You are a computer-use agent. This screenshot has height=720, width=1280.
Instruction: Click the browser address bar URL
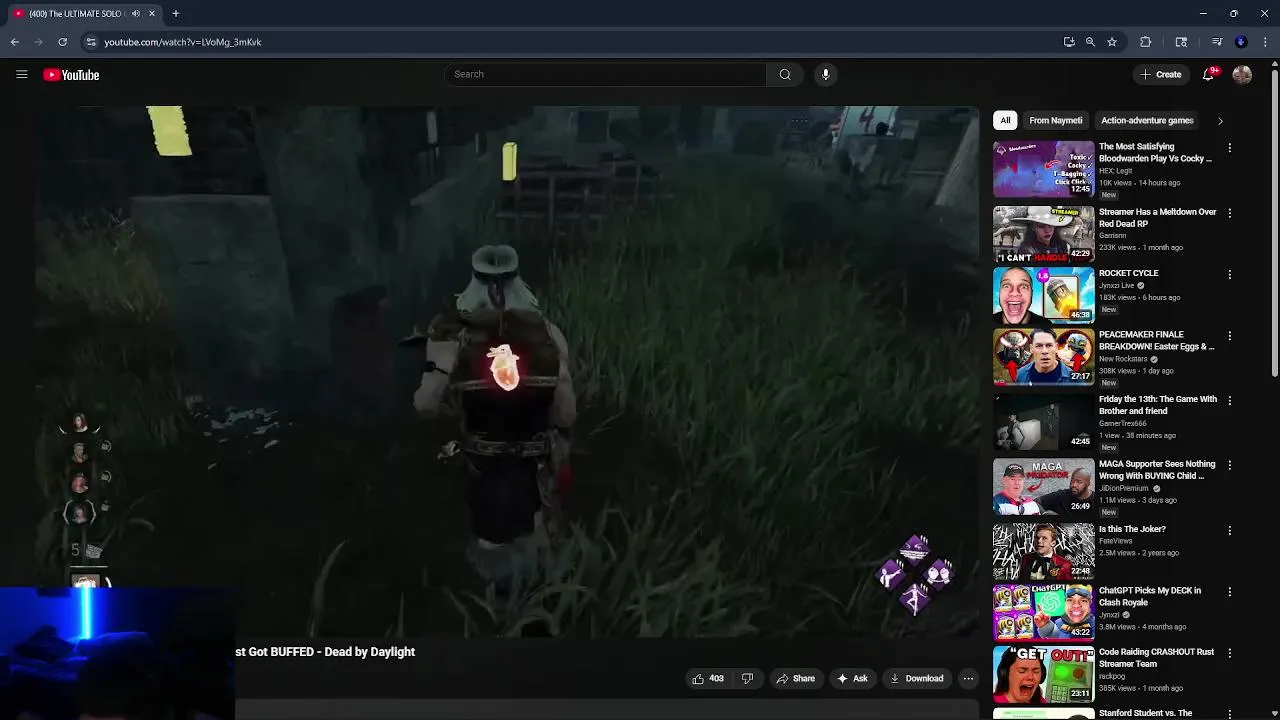tap(183, 42)
